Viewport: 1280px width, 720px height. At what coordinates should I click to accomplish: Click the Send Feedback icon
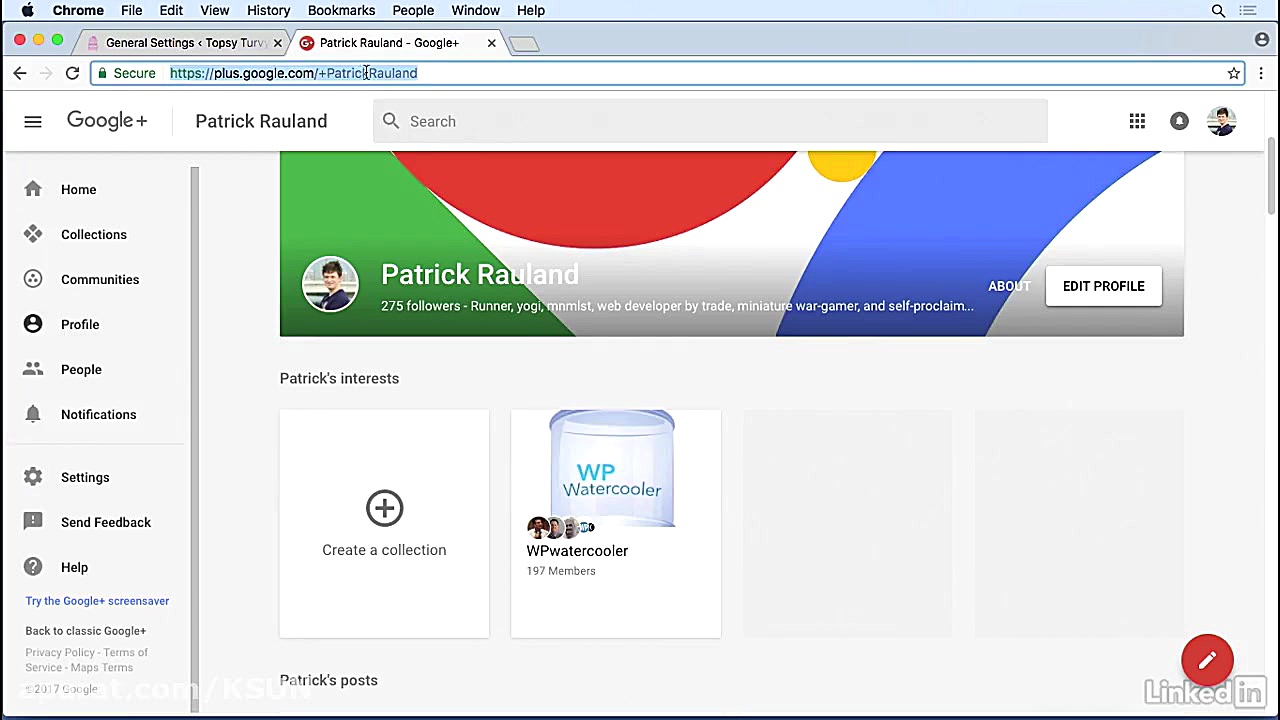tap(33, 522)
